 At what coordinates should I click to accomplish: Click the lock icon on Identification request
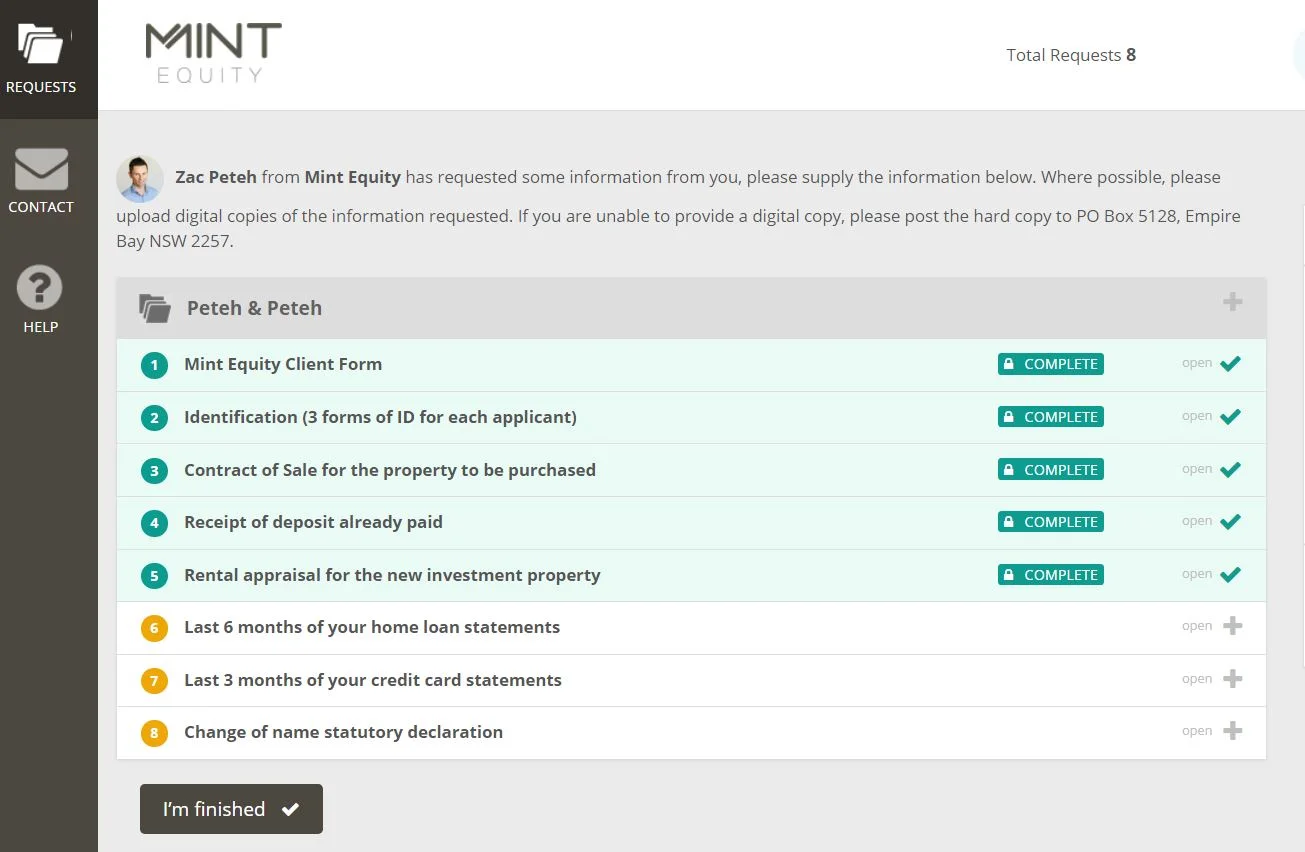pos(1008,416)
